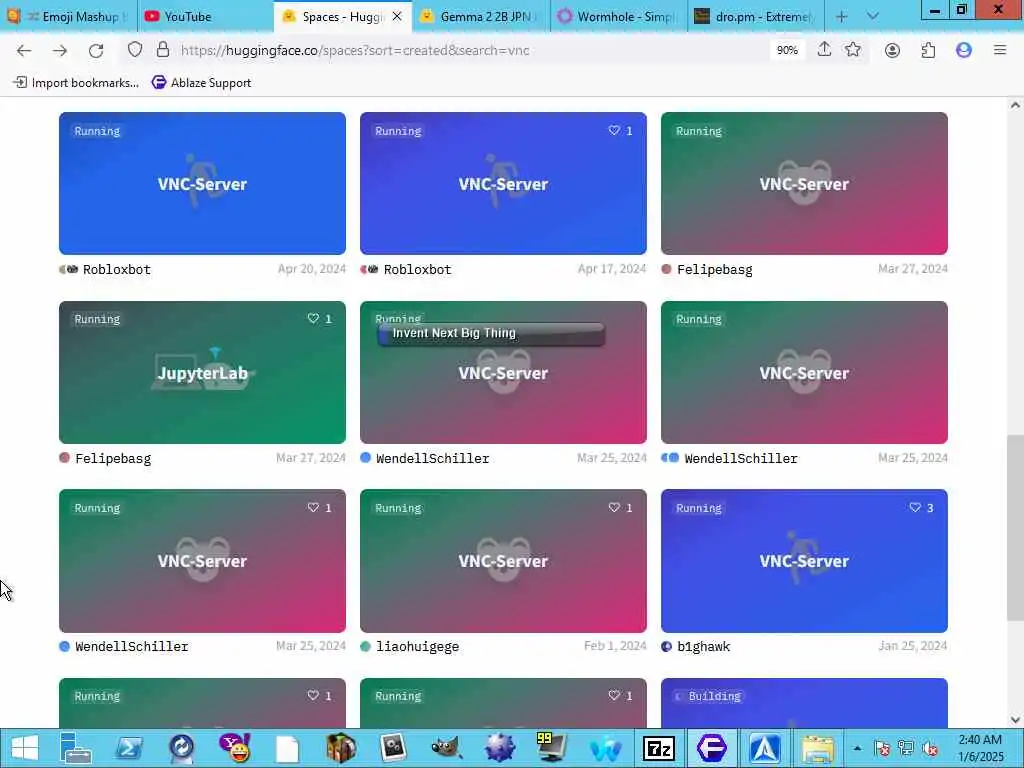Screen dimensions: 1024x768
Task: Close the Spaces - Hugging Face tab
Action: [x=397, y=16]
